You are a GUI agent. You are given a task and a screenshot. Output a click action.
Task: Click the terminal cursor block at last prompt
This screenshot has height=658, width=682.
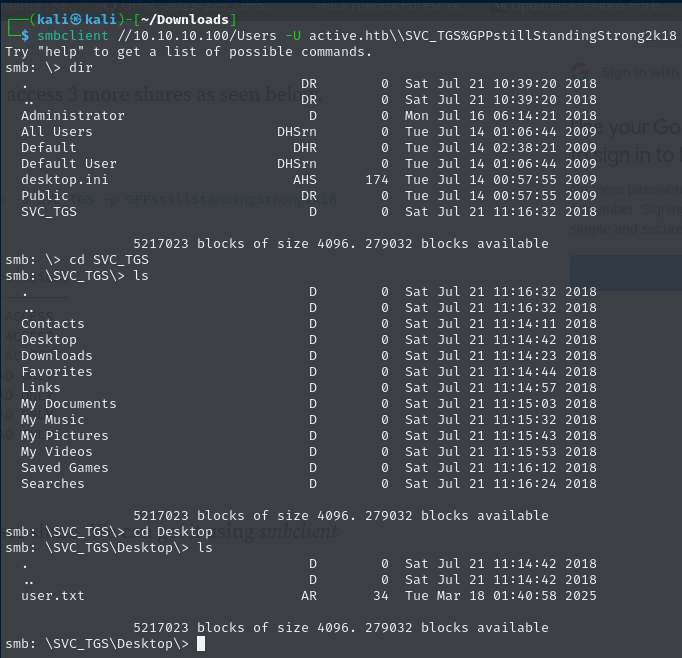pos(201,644)
